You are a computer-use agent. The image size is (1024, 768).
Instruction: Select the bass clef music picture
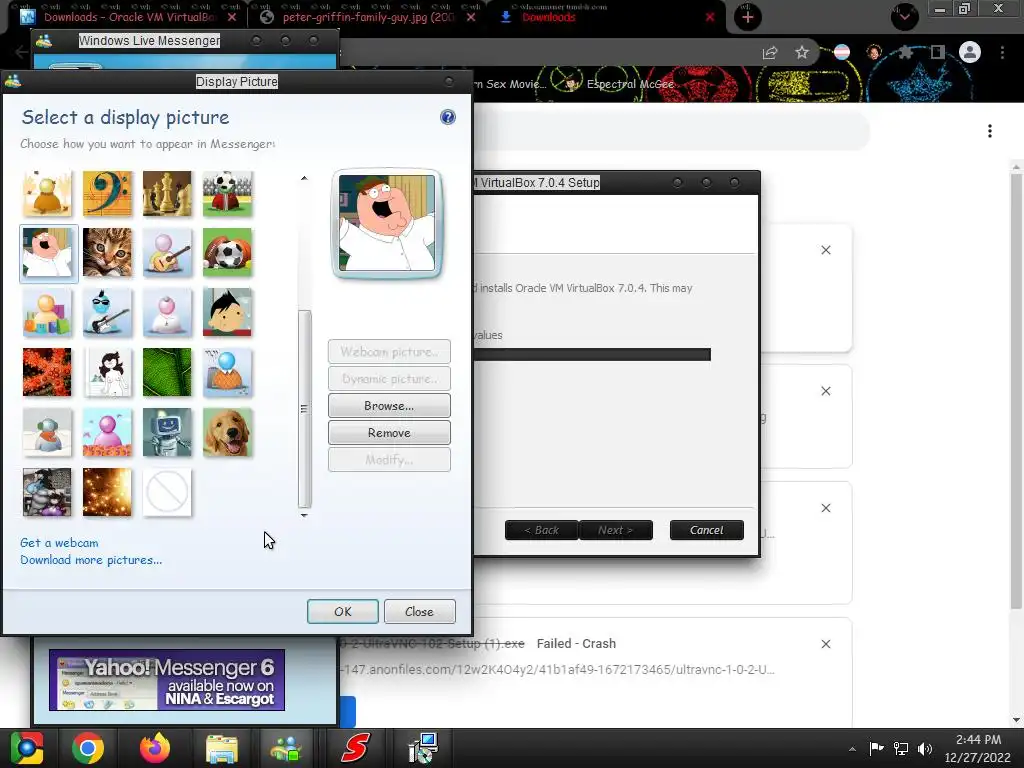tap(107, 194)
